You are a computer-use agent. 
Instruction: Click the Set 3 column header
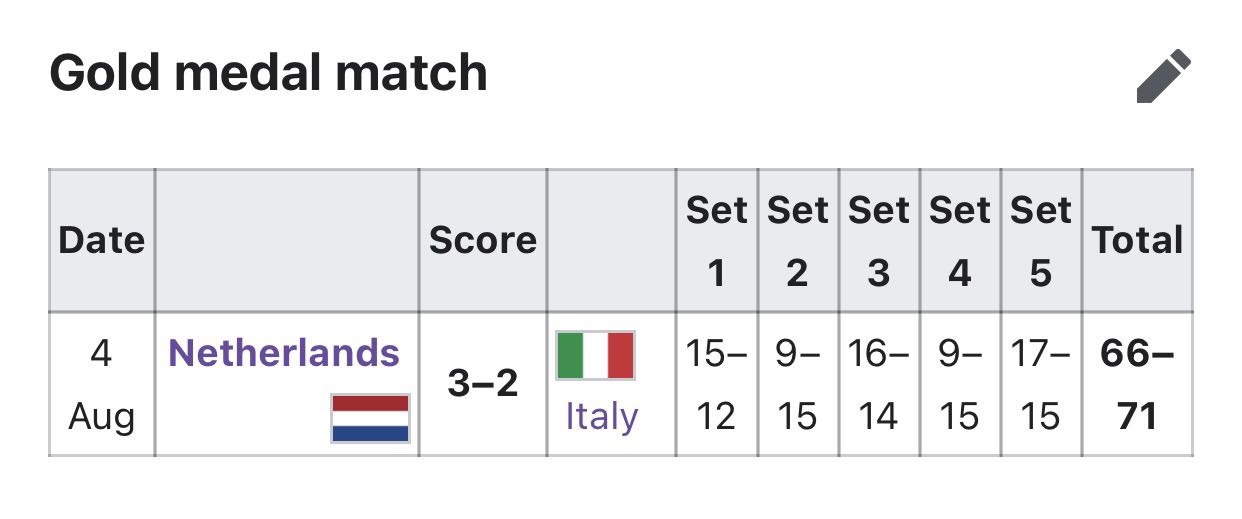pyautogui.click(x=879, y=240)
